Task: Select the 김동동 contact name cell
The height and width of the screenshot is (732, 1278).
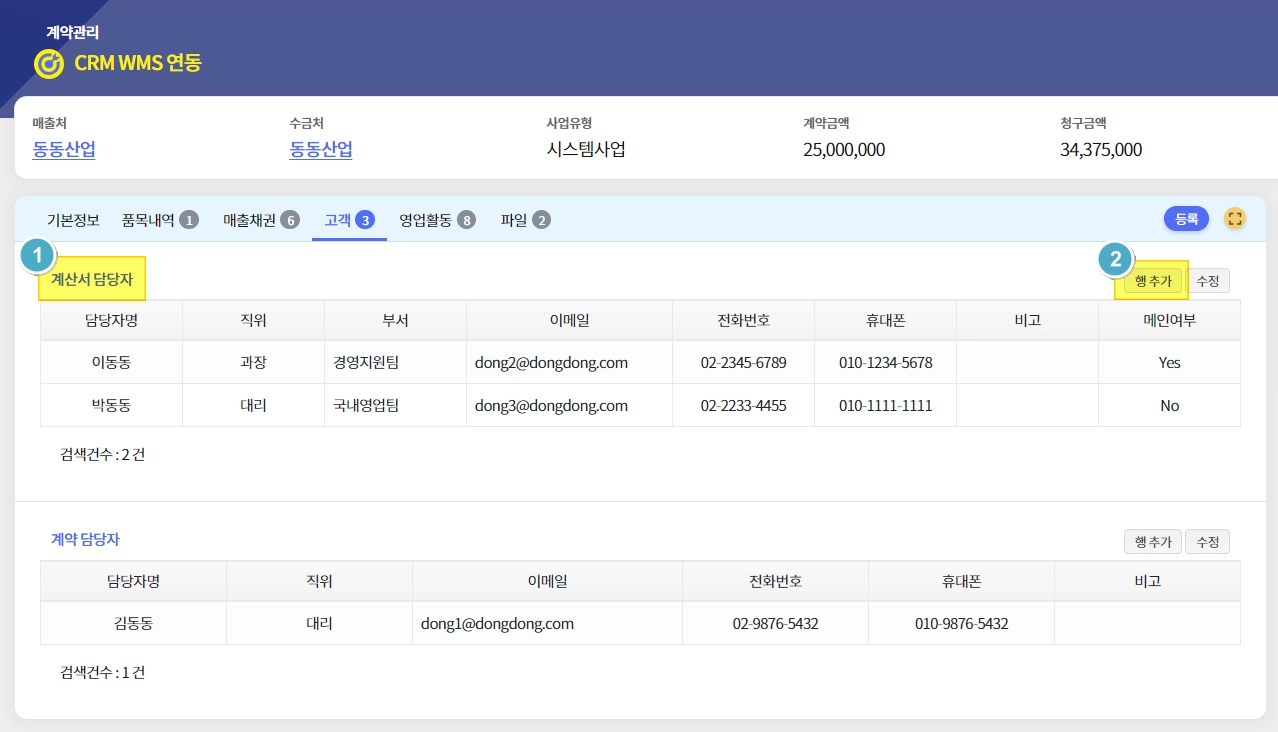Action: point(133,623)
